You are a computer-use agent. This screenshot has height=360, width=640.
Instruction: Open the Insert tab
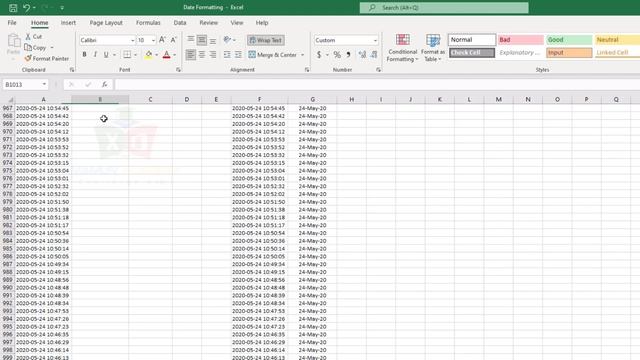tap(68, 23)
